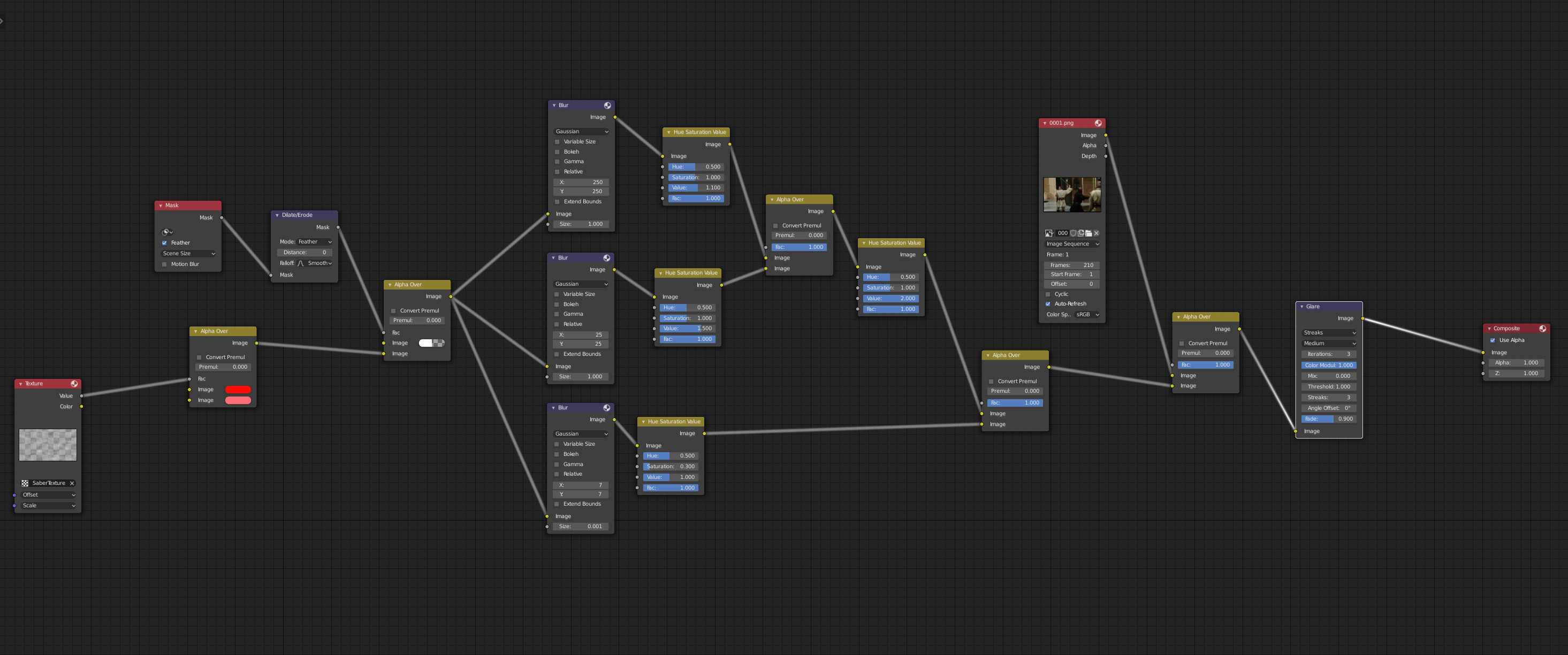Screen dimensions: 1568x655
Task: Adjust Fade slider in Glare node
Action: click(x=1329, y=419)
